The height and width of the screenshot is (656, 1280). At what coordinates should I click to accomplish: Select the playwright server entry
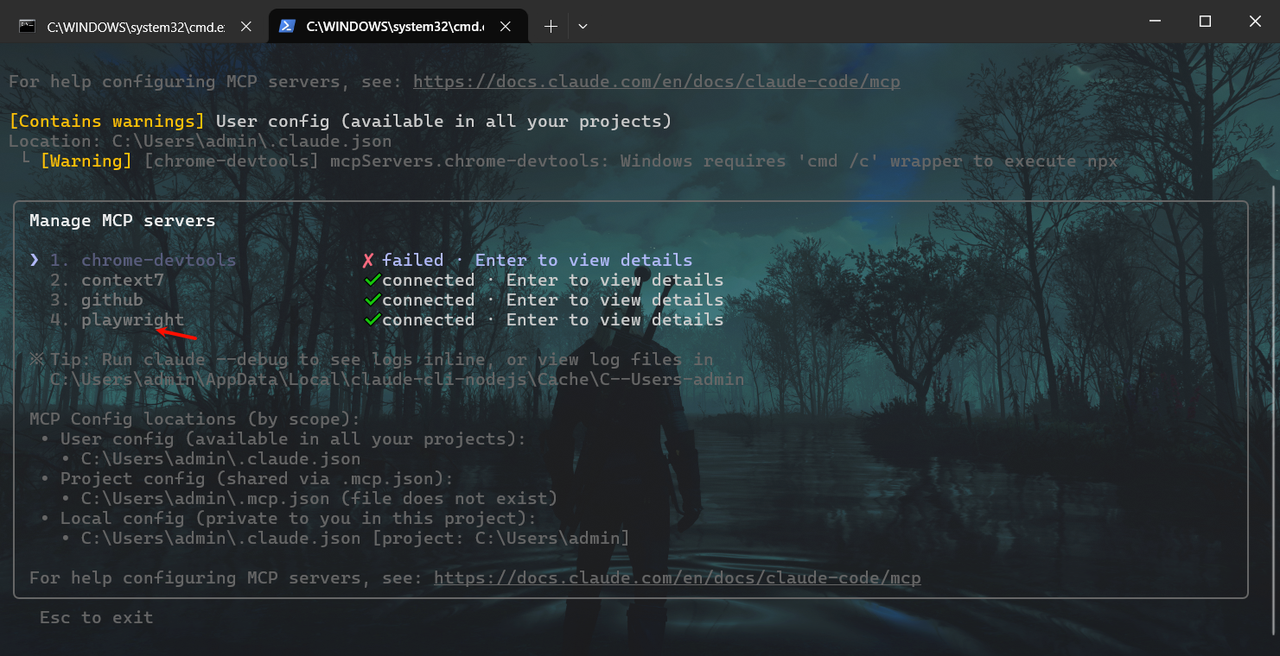point(132,319)
